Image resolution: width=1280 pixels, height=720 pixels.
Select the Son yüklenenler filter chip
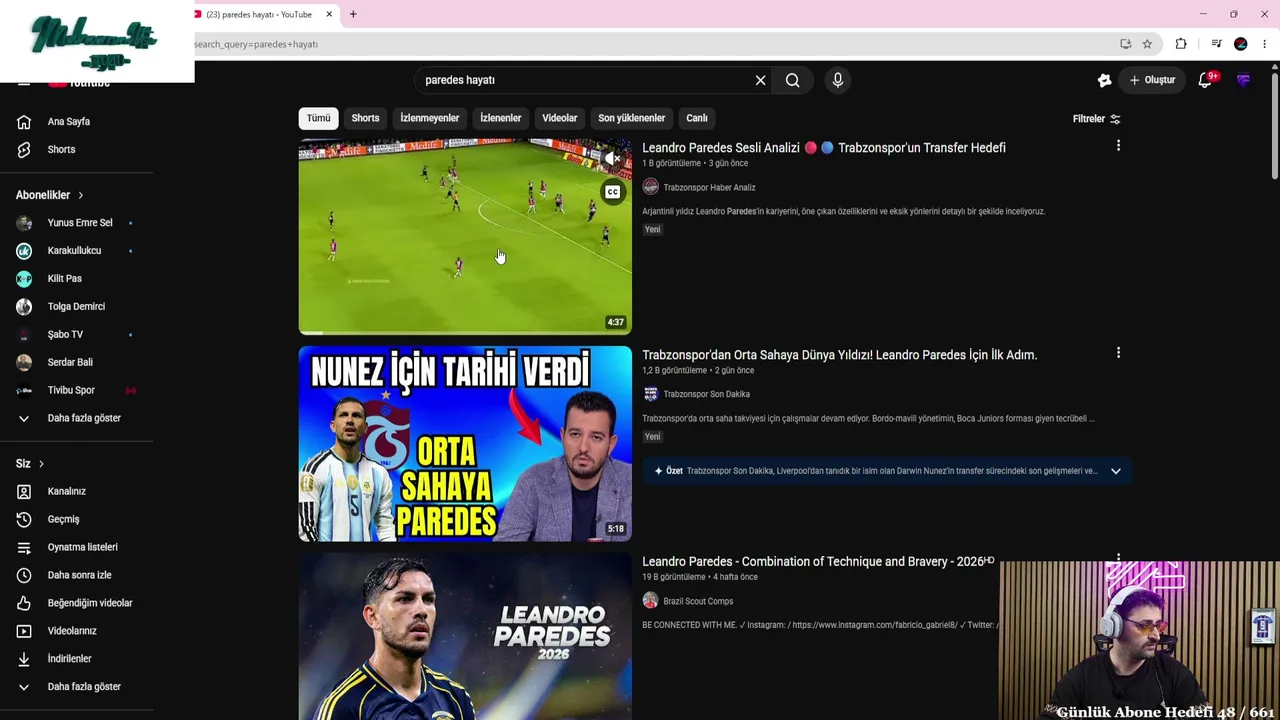631,118
